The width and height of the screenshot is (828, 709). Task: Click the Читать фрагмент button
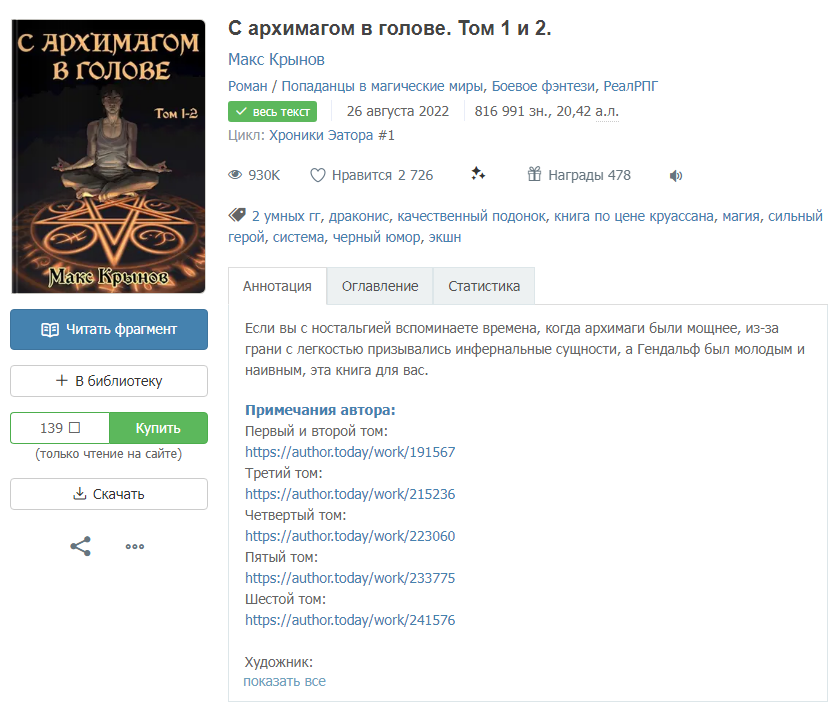(x=109, y=329)
